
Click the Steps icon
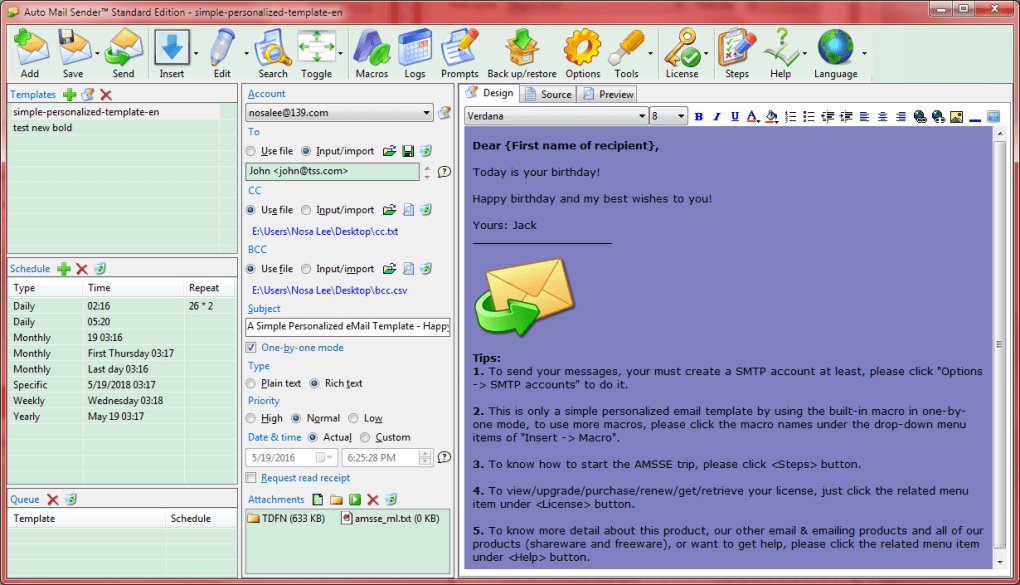click(736, 47)
